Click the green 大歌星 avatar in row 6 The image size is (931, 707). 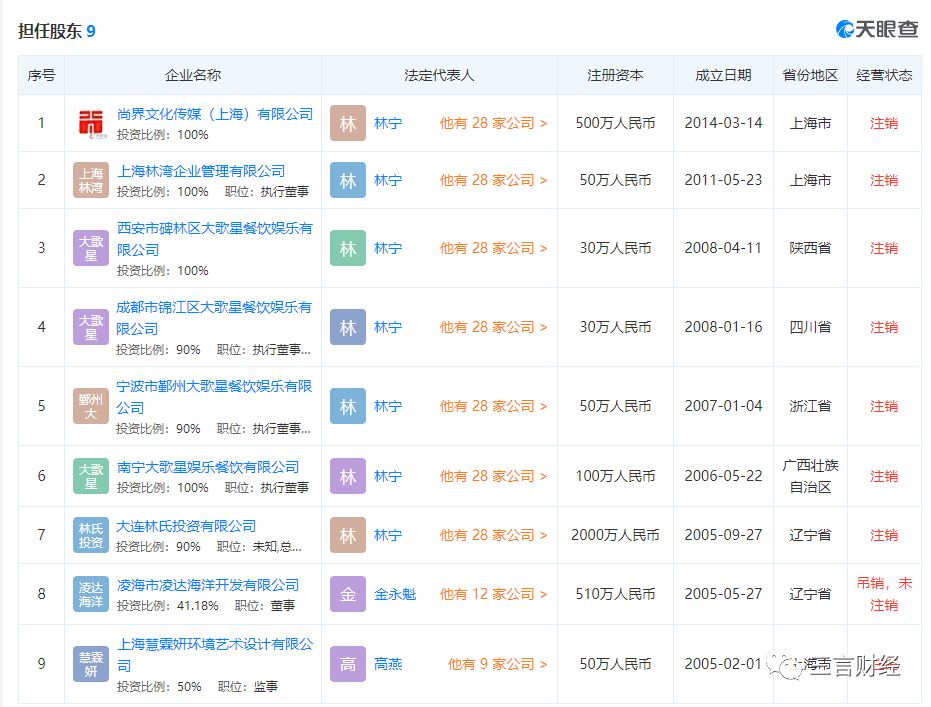[91, 476]
